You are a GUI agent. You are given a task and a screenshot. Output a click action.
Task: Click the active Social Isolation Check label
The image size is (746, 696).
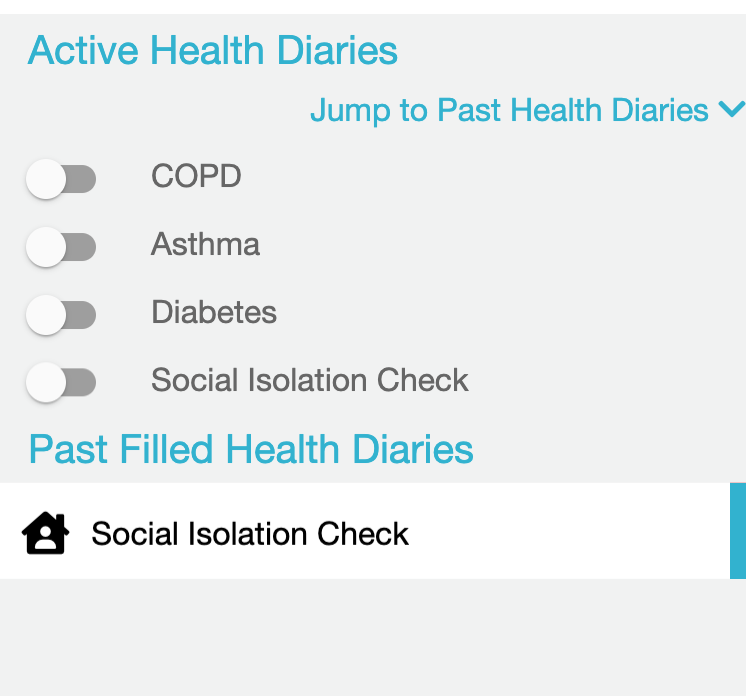click(310, 380)
